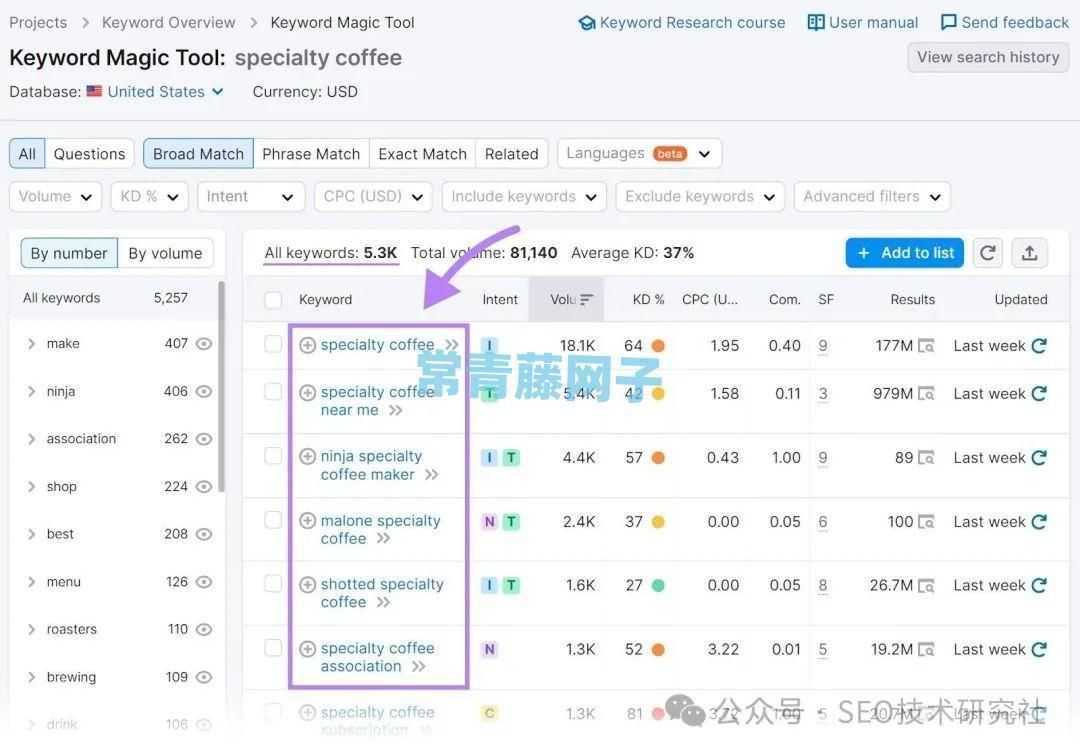
Task: Check the 'specialty coffee near me' row checkbox
Action: [x=273, y=391]
